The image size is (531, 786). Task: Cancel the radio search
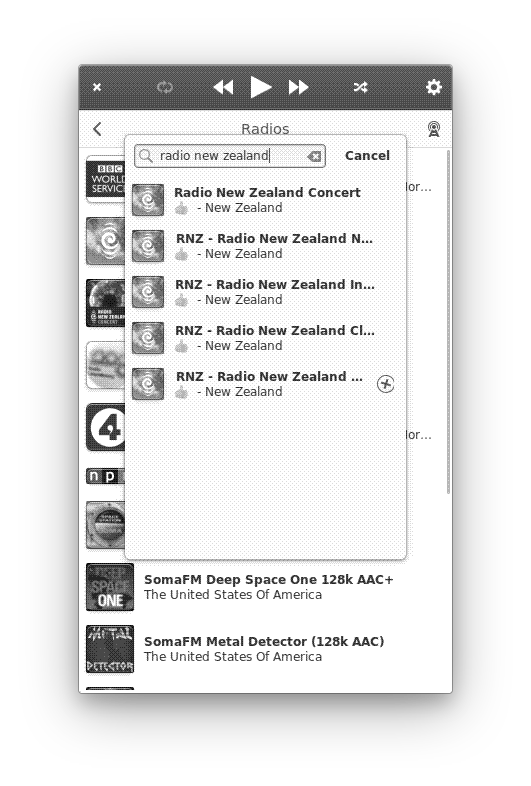367,156
